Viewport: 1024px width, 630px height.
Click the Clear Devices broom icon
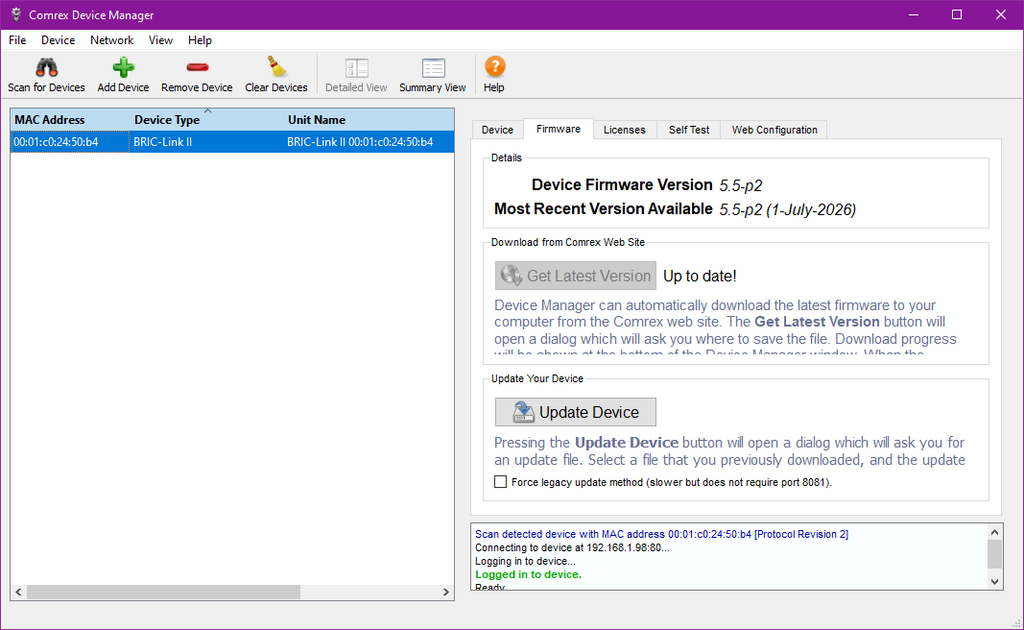[276, 67]
